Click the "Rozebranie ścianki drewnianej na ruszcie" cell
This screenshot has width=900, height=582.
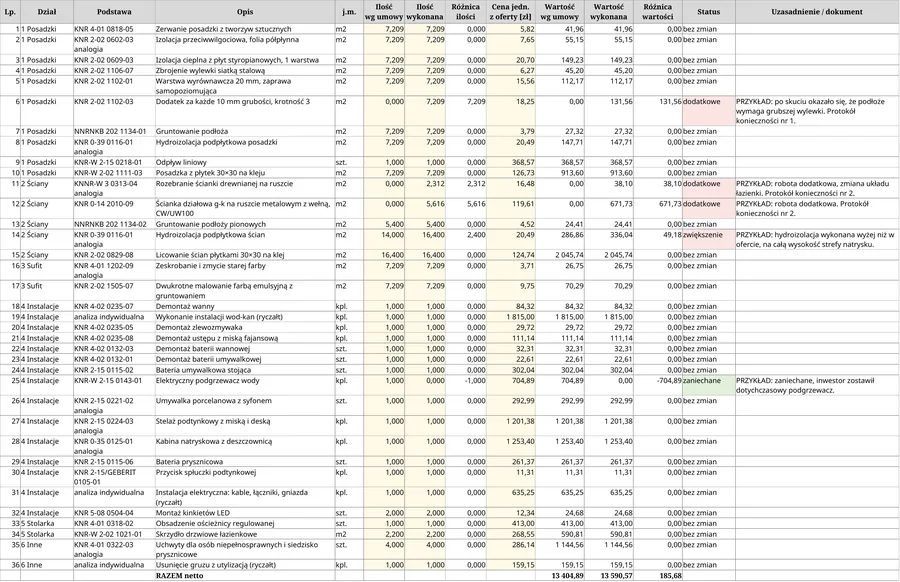tap(245, 188)
